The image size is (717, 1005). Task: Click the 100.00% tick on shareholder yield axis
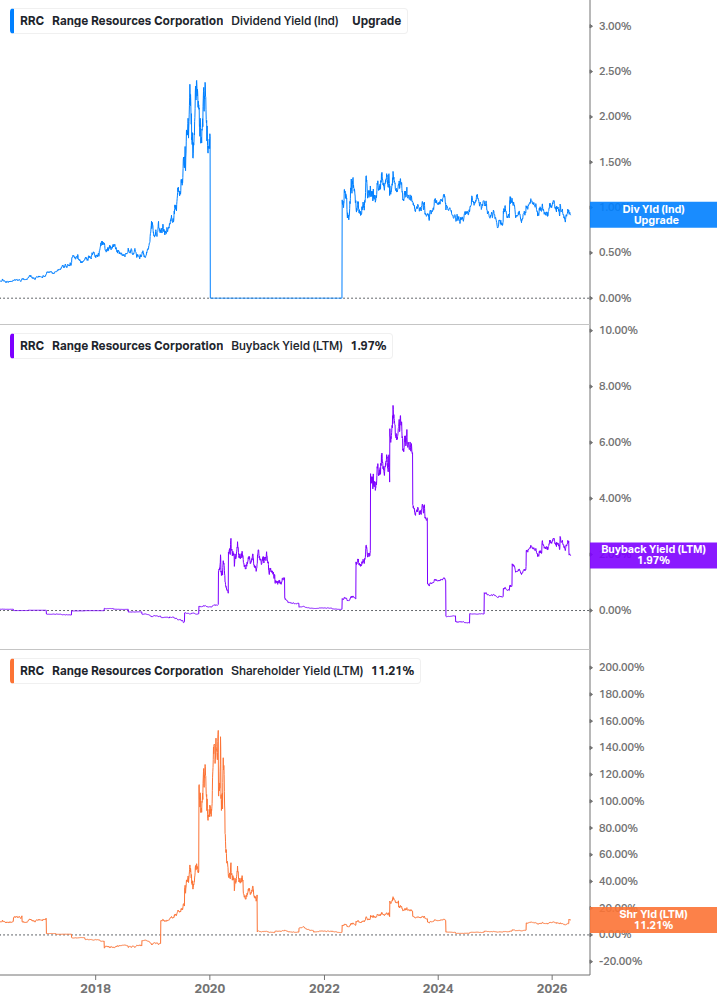coord(621,801)
